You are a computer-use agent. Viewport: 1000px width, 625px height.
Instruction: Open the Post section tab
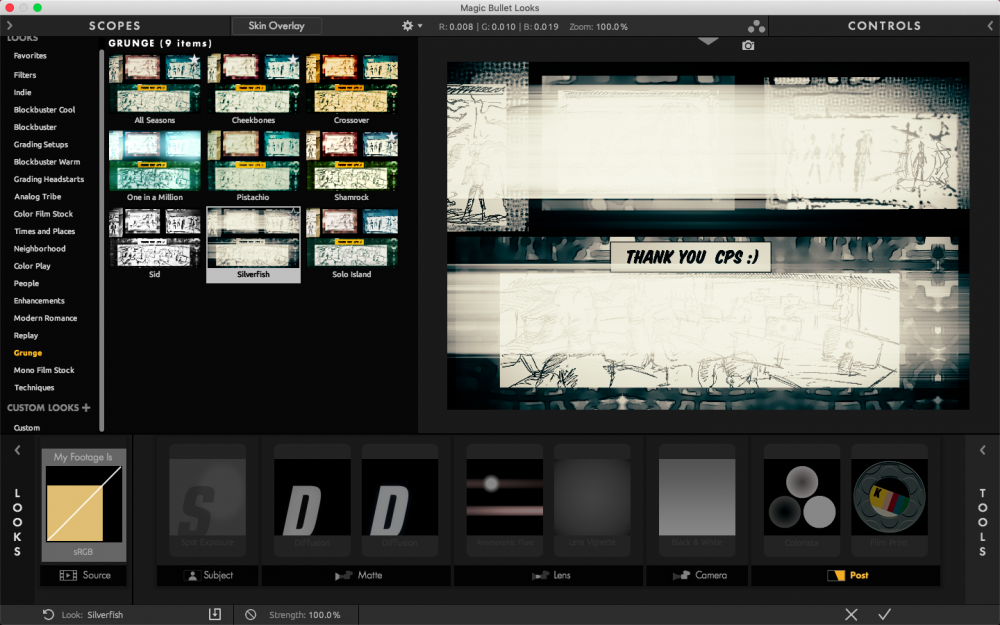(x=846, y=575)
